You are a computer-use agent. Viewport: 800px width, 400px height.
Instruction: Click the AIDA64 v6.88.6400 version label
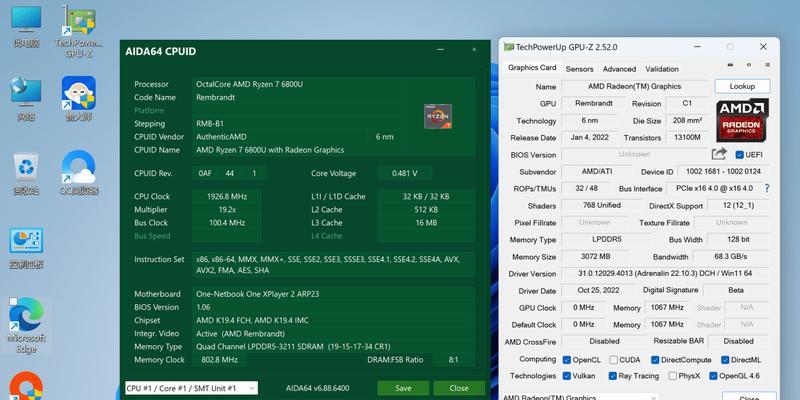pyautogui.click(x=317, y=388)
